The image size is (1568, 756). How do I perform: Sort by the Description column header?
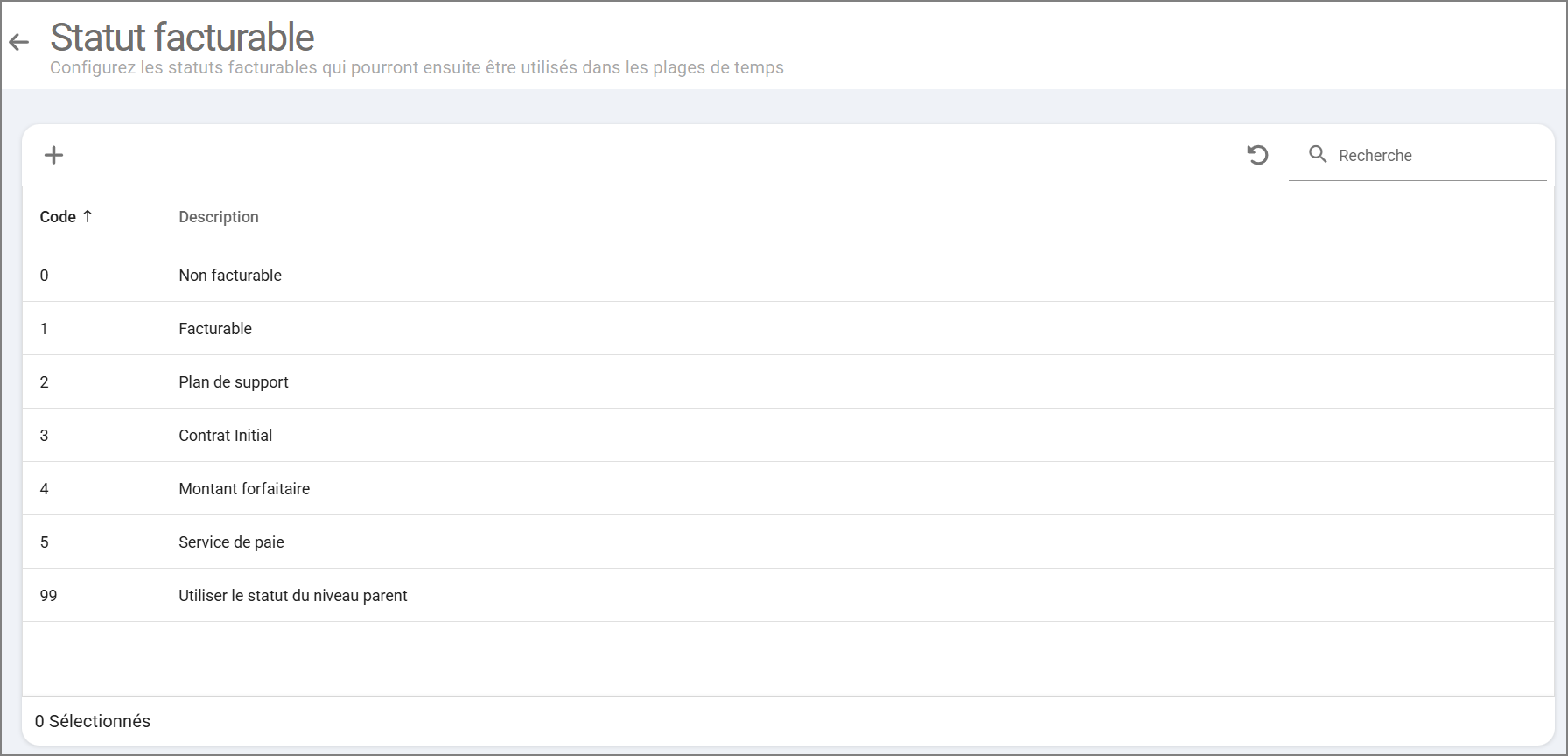[219, 217]
